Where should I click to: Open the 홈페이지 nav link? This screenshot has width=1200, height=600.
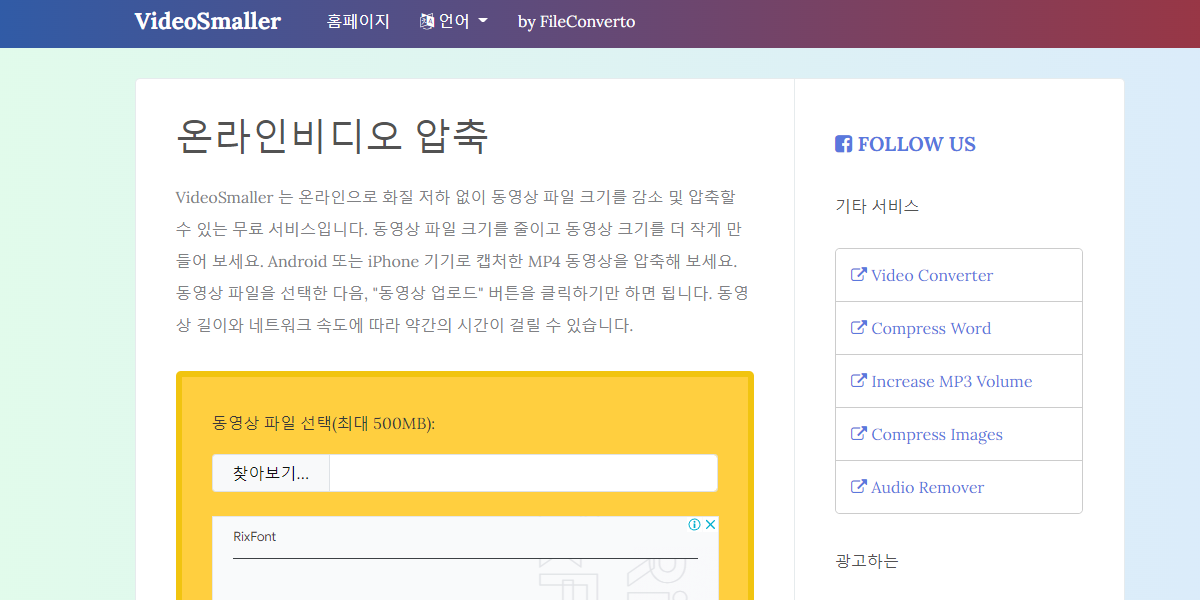(x=358, y=21)
